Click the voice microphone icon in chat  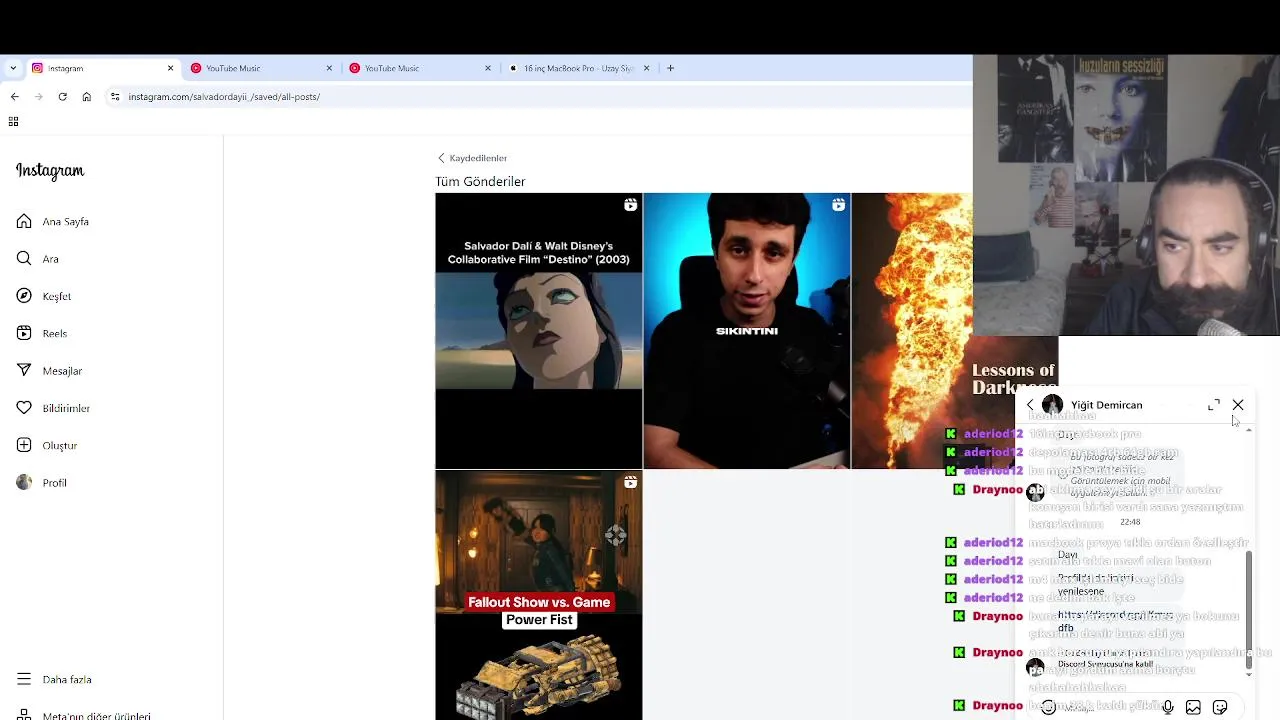(x=1167, y=707)
